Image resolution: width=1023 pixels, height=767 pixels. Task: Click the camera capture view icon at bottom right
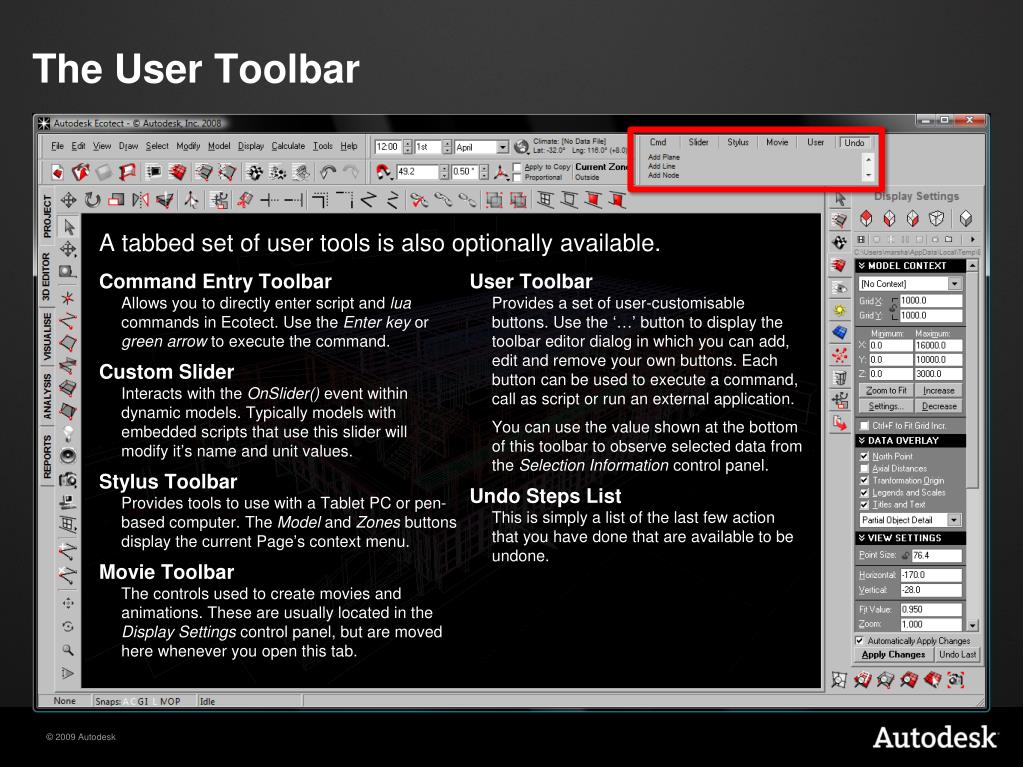[956, 680]
